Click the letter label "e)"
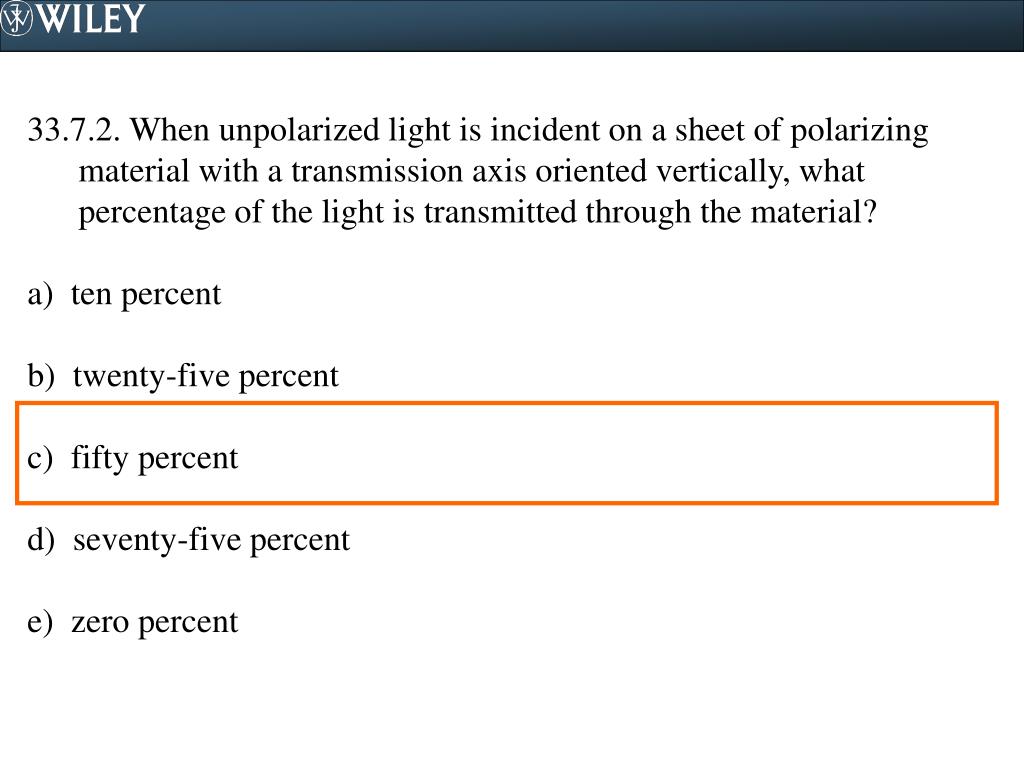The width and height of the screenshot is (1024, 768). [x=40, y=622]
